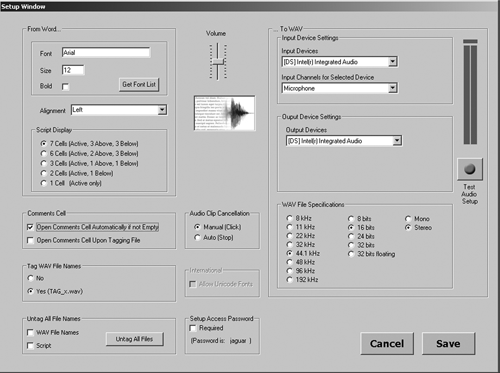Image resolution: width=500 pixels, height=373 pixels.
Task: Click the Size input field showing 12
Action: 73,70
